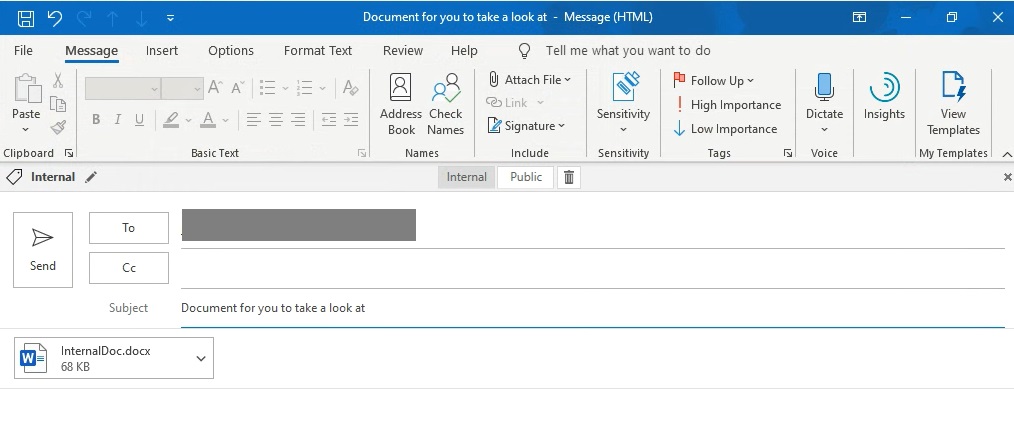1014x432 pixels.
Task: Open the Format Text tab
Action: (318, 51)
